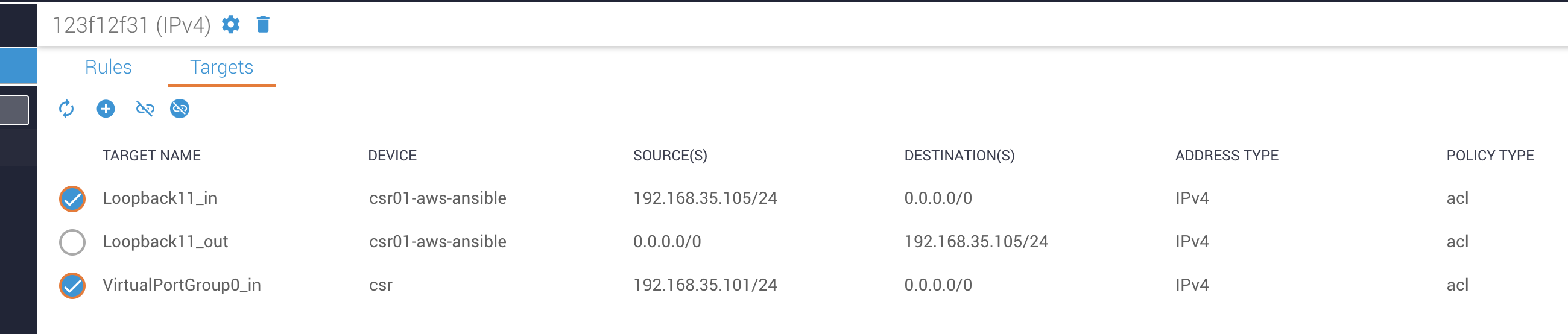Delete policy 123f12f31 with trash icon
This screenshot has height=334, width=1568.
(263, 24)
